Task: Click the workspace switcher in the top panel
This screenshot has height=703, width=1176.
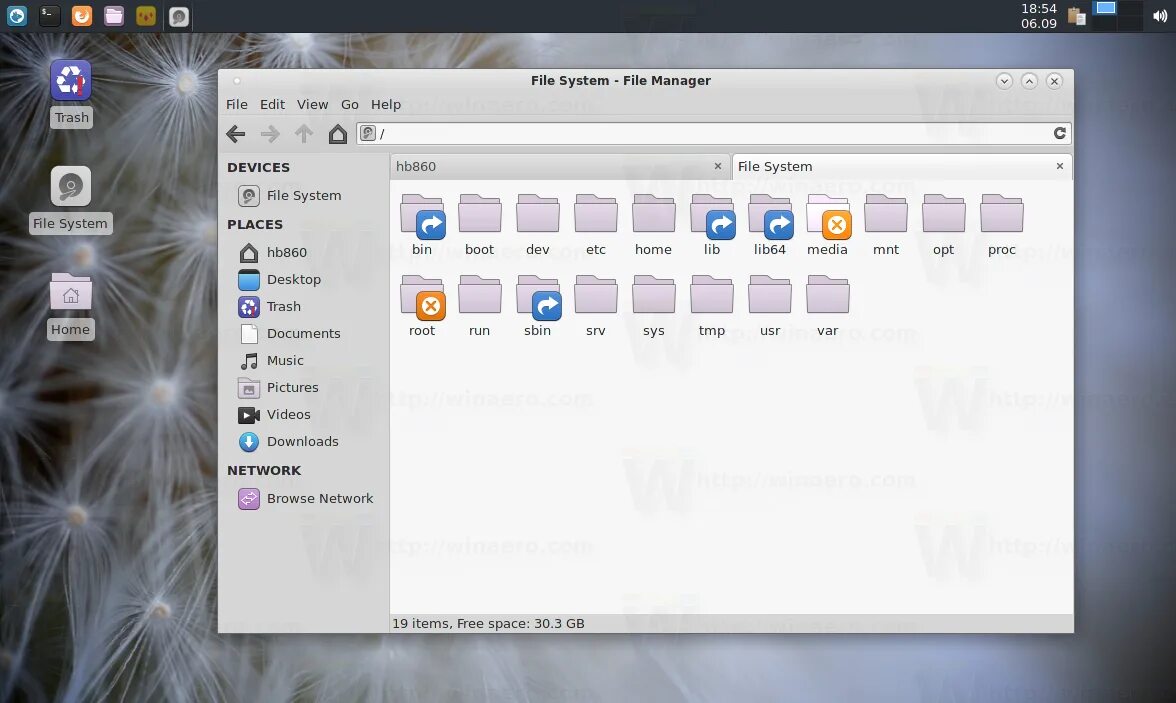Action: [x=1116, y=16]
